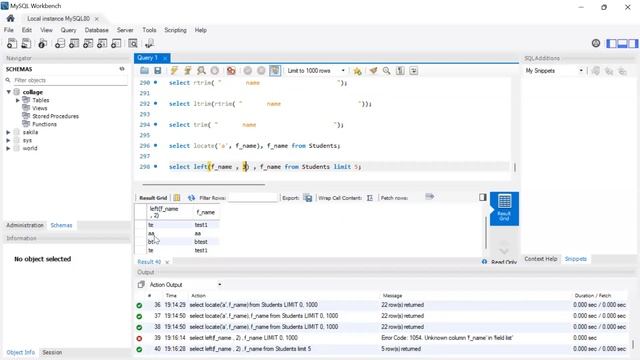The width and height of the screenshot is (640, 360).
Task: Toggle result side panel visibility icon
Action: click(x=482, y=198)
